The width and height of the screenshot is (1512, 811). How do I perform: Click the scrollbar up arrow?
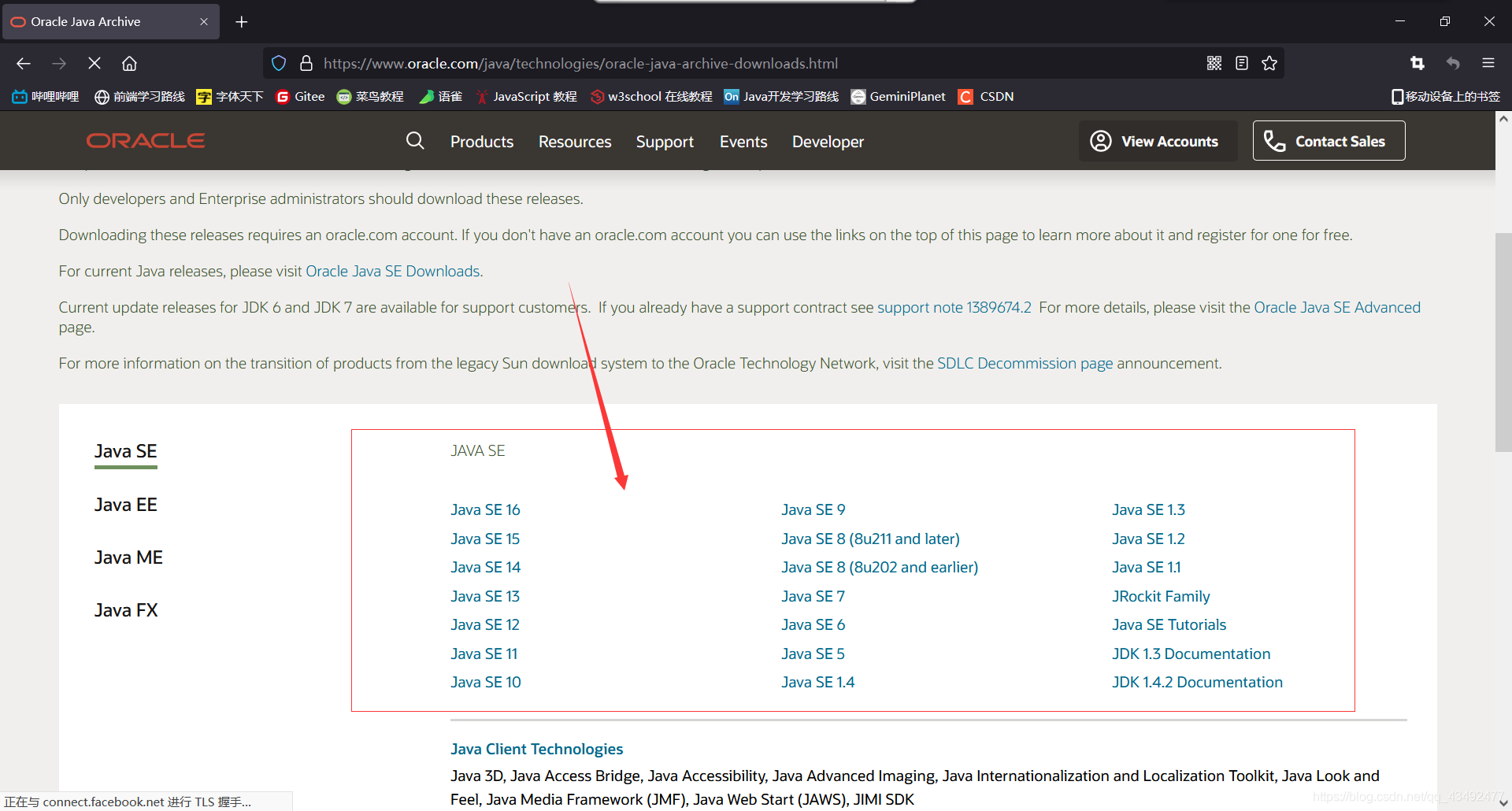(1503, 119)
